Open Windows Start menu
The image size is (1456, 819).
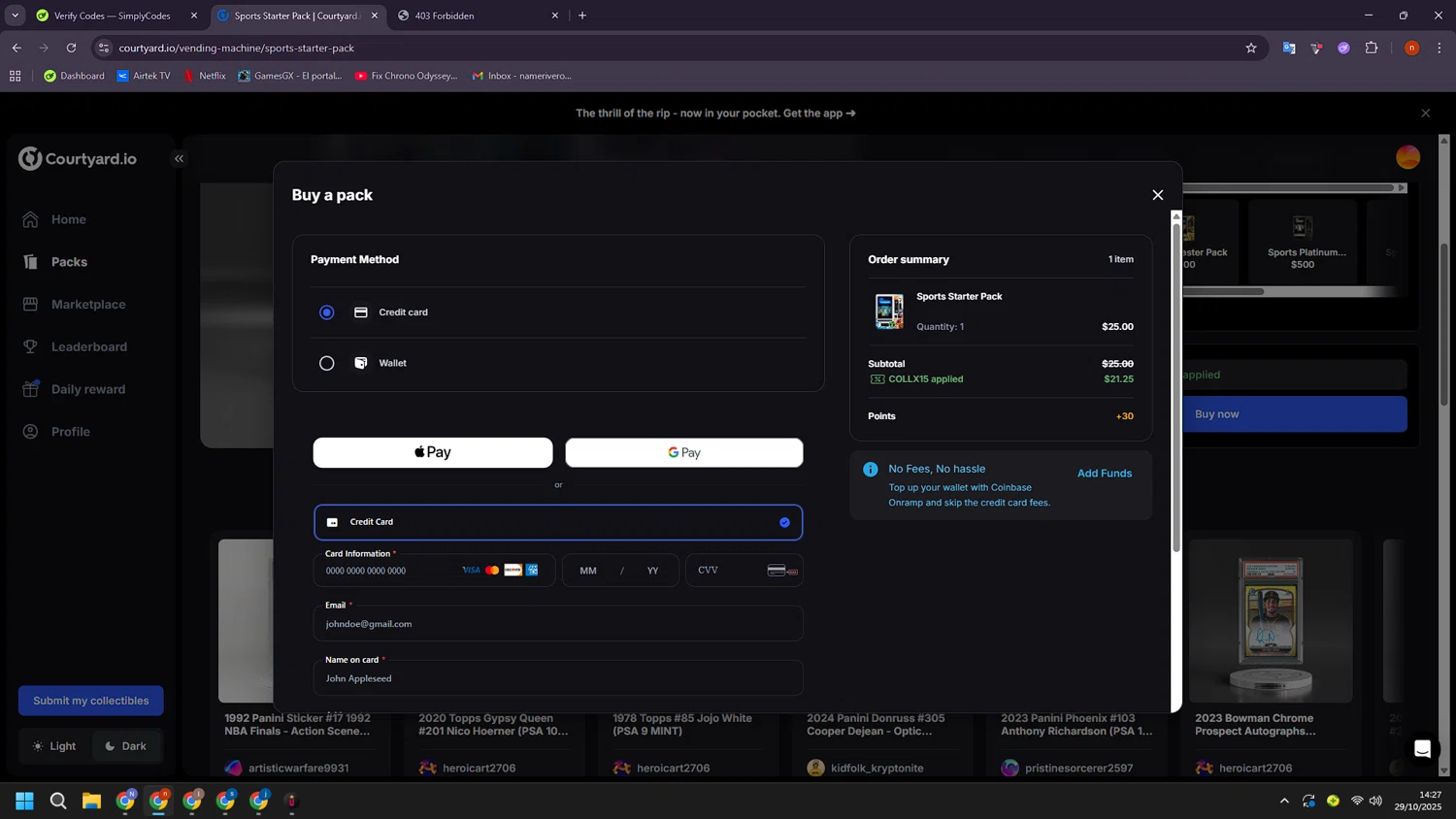tap(24, 801)
